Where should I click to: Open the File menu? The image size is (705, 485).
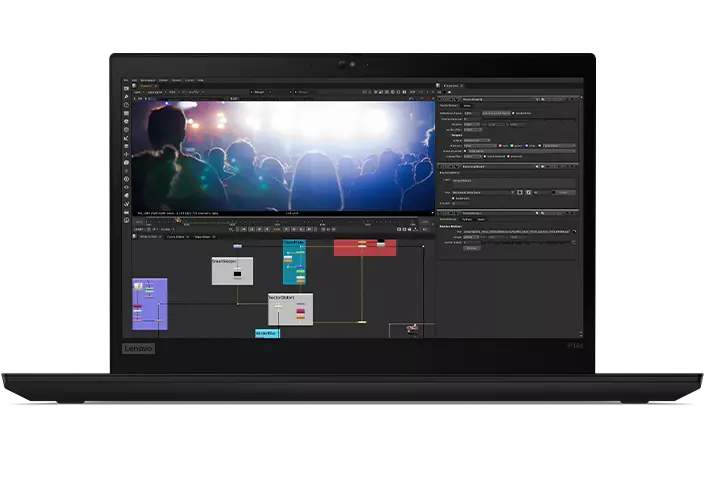(x=126, y=80)
